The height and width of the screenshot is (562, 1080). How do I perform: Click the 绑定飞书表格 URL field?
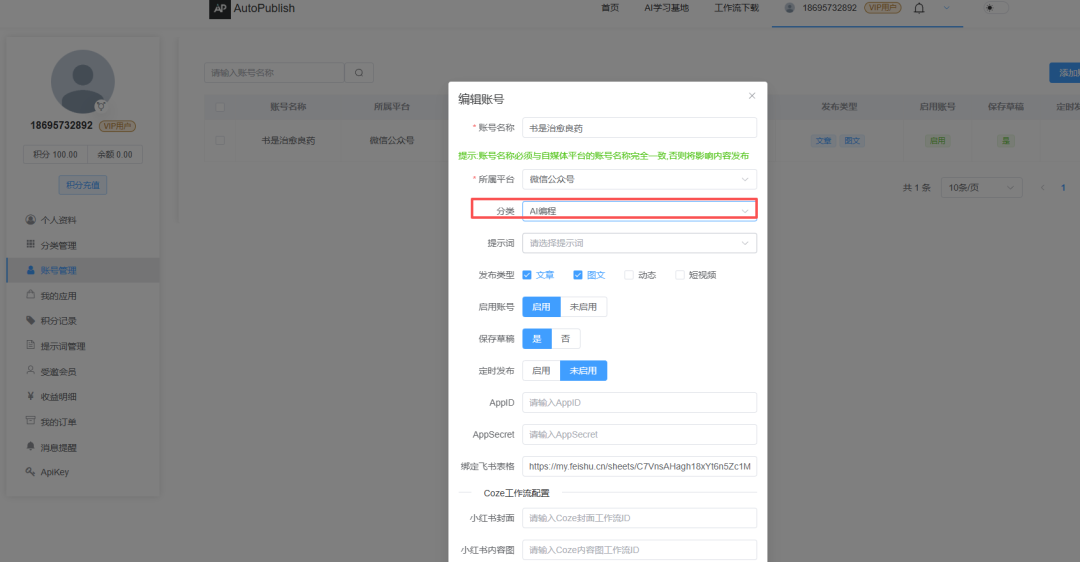639,466
